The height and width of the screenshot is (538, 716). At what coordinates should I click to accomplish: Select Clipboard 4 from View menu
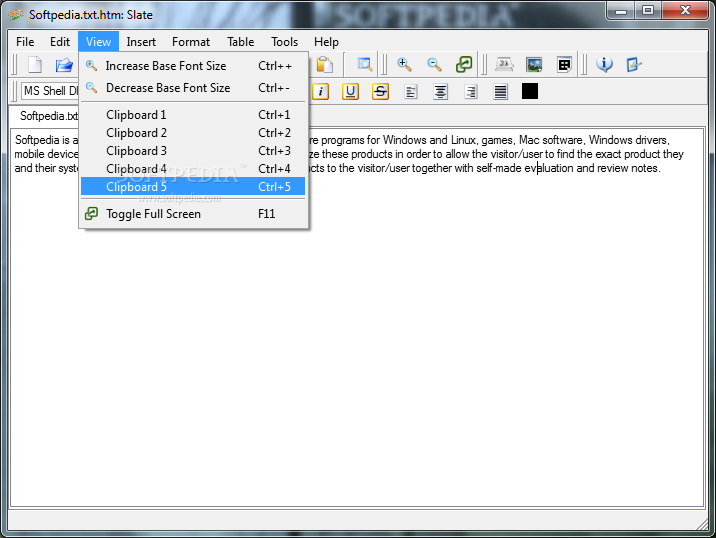pyautogui.click(x=193, y=169)
